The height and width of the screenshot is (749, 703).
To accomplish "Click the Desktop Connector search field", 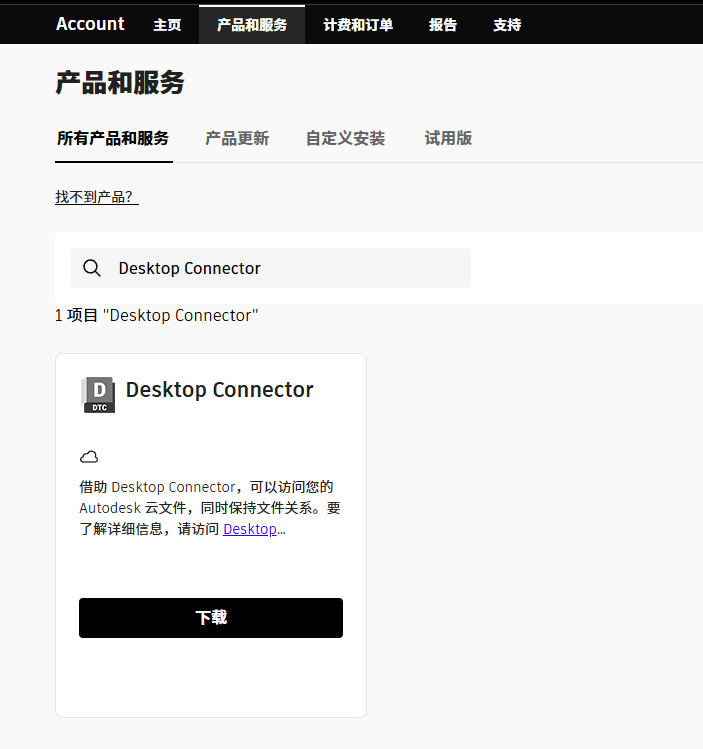I will [271, 268].
